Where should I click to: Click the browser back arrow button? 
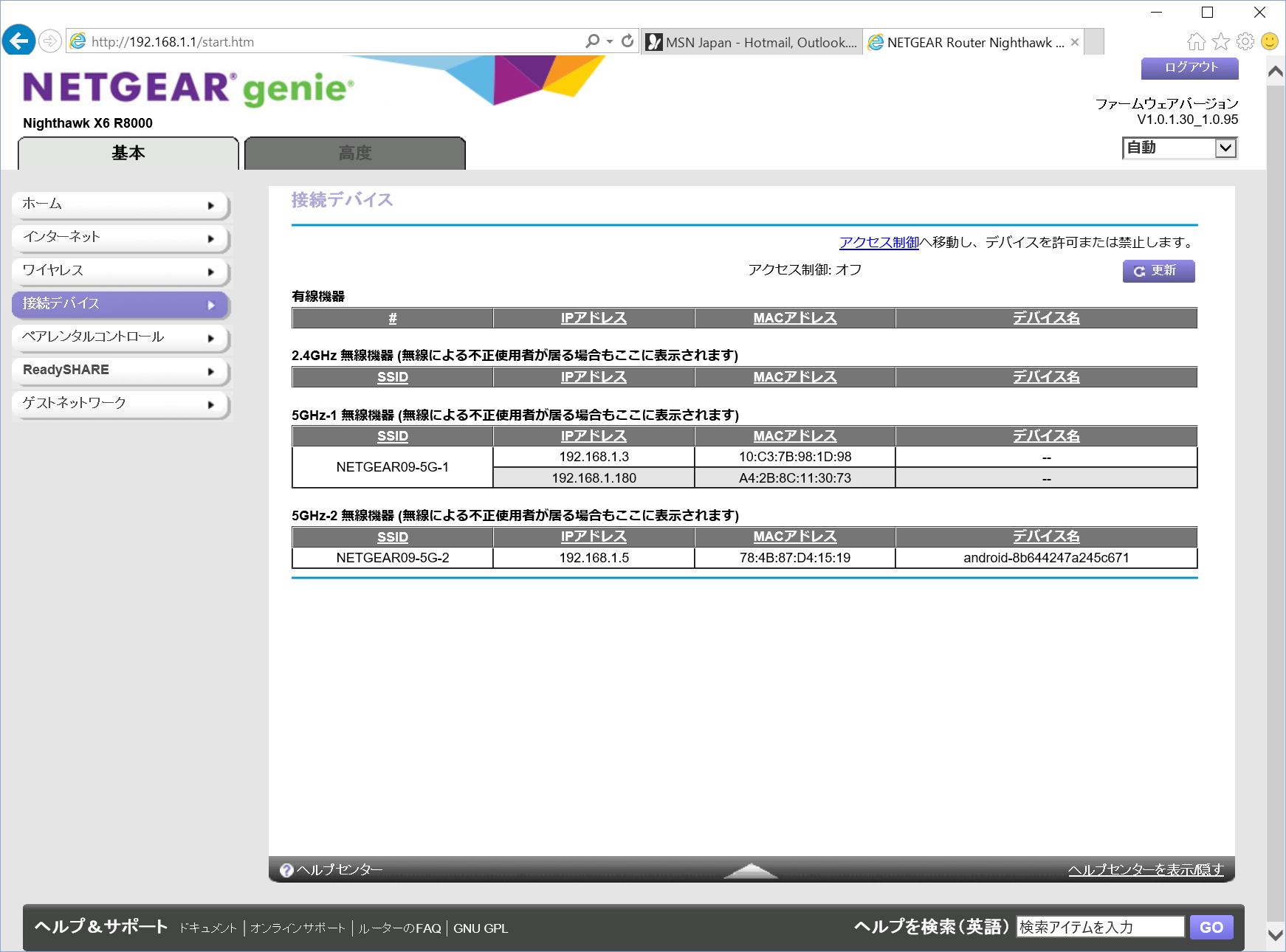coord(19,41)
